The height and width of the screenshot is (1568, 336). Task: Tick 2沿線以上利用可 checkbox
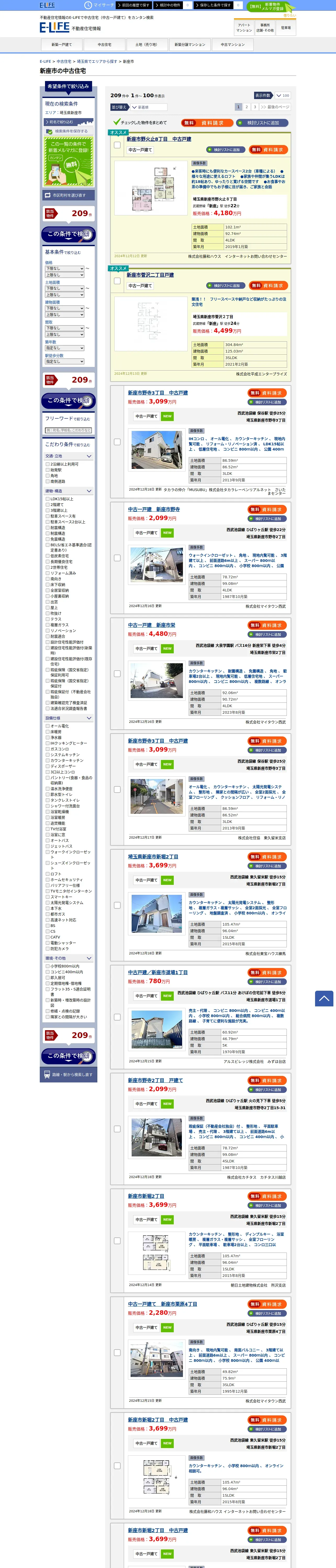point(48,464)
